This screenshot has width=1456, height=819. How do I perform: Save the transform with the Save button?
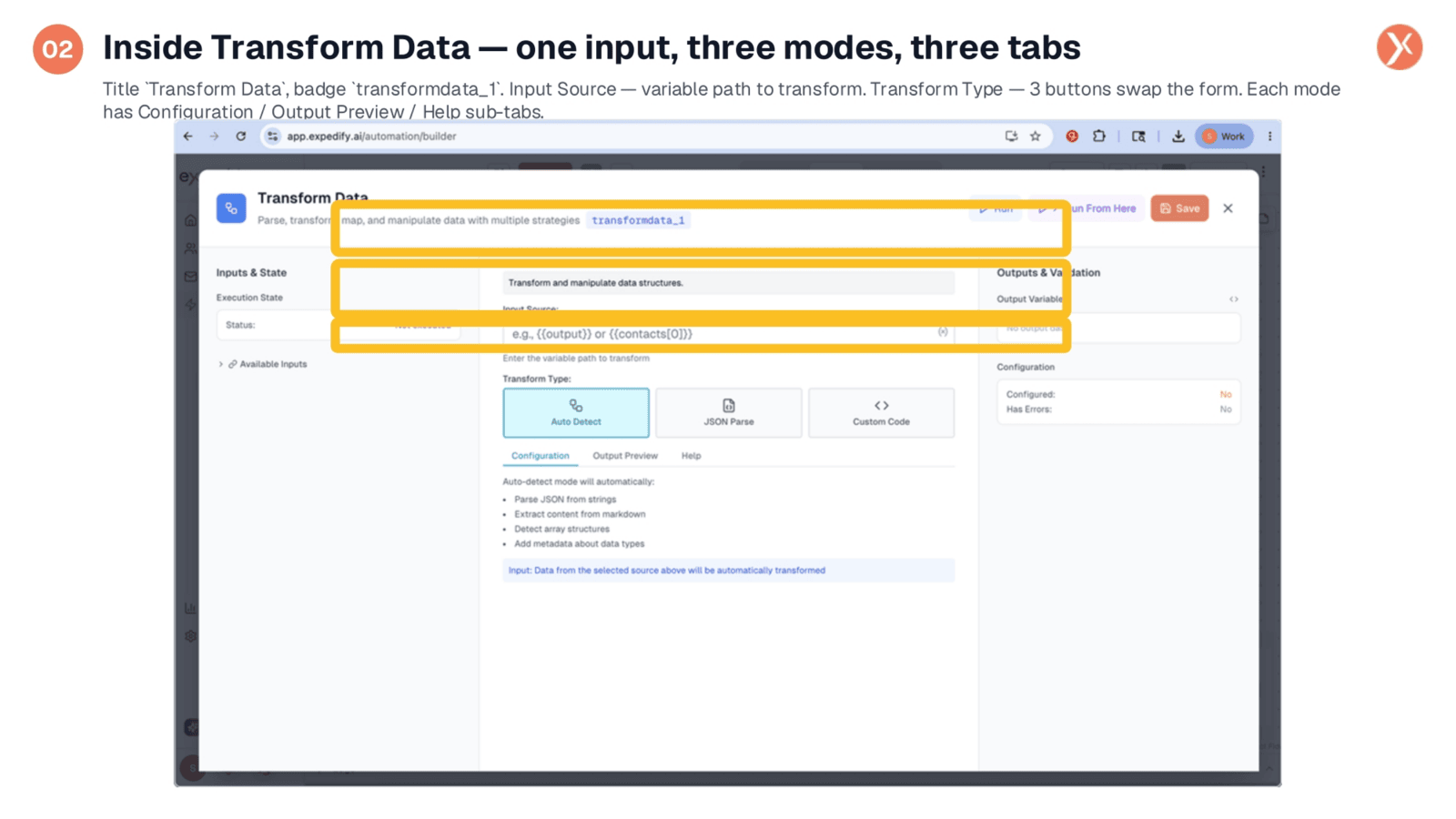pyautogui.click(x=1179, y=208)
